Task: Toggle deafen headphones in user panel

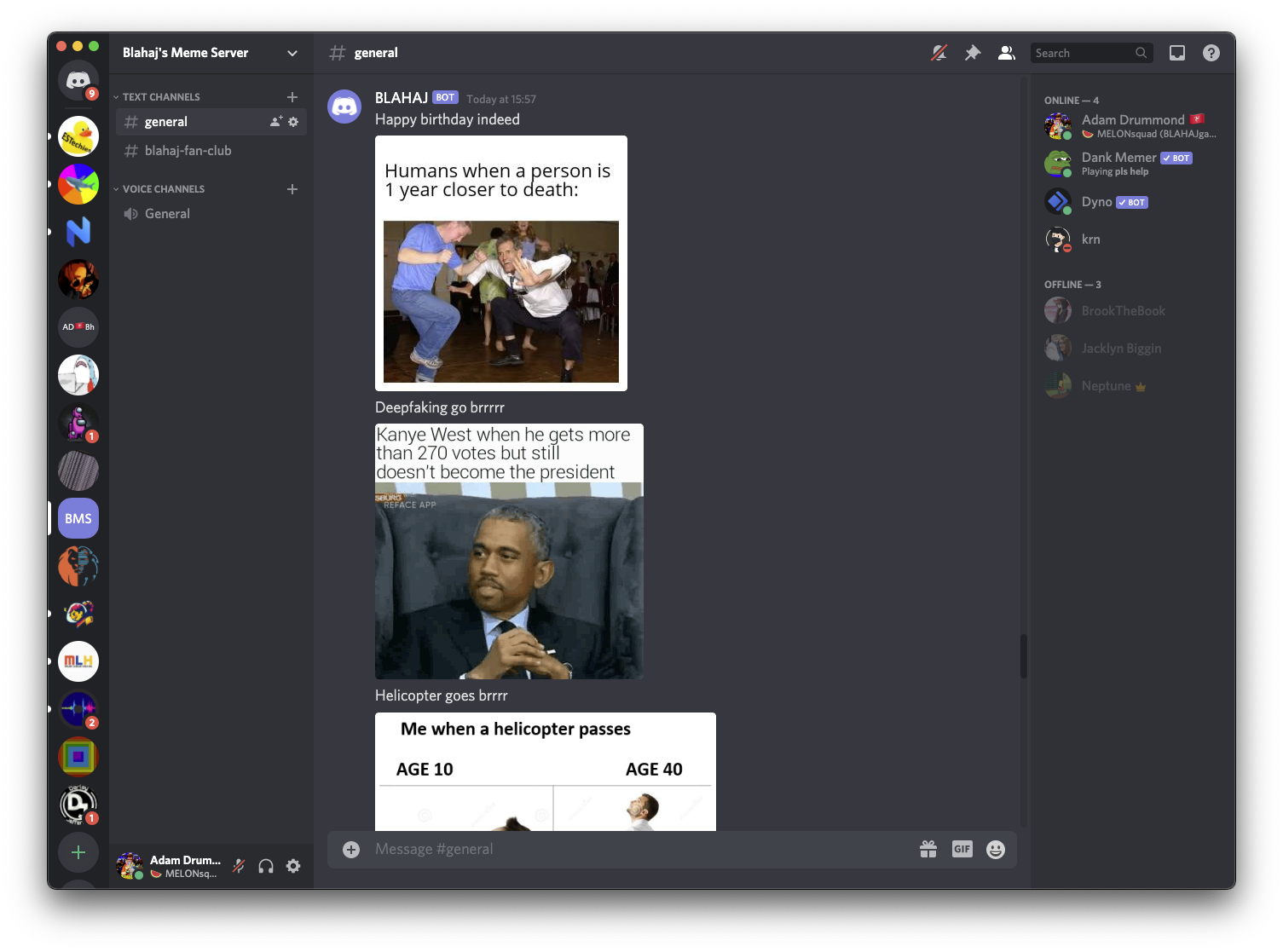Action: (x=266, y=866)
